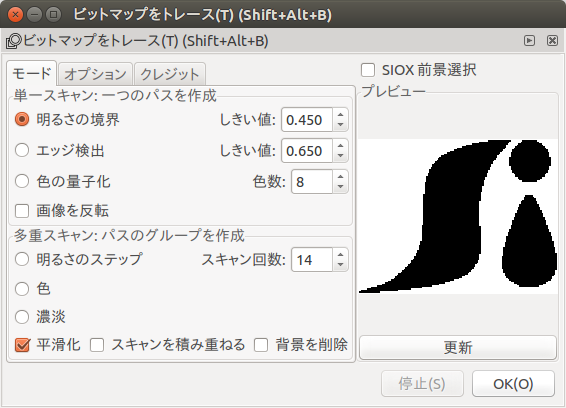Click the 更新 preview update button
This screenshot has width=566, height=408.
tap(458, 347)
